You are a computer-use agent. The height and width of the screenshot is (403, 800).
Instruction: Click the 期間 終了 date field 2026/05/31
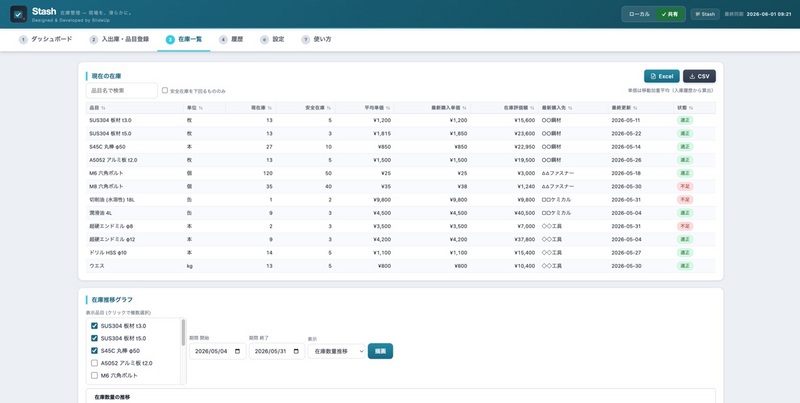coord(277,351)
